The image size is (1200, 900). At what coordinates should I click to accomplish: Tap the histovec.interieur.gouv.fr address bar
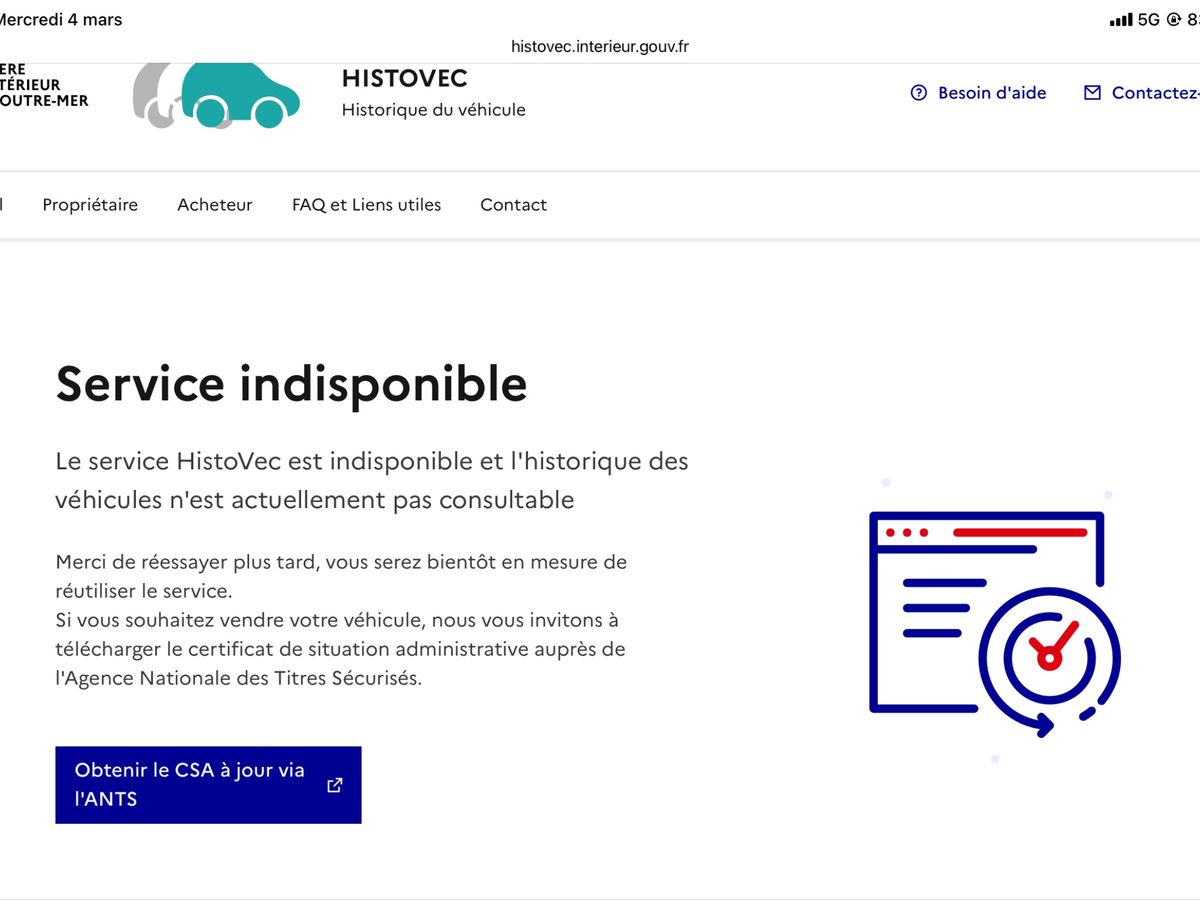tap(600, 46)
